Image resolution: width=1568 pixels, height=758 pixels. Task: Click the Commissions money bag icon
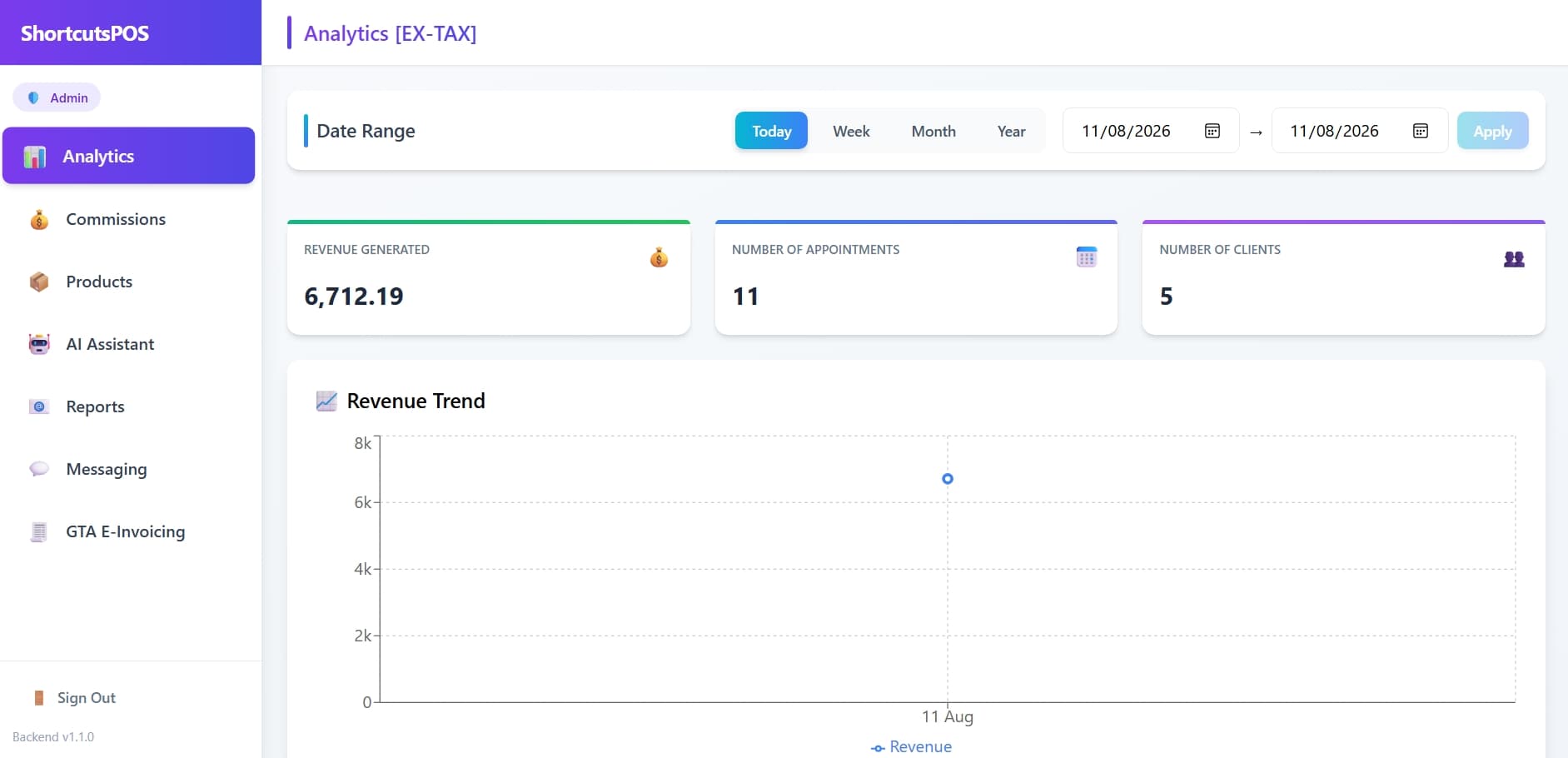39,220
